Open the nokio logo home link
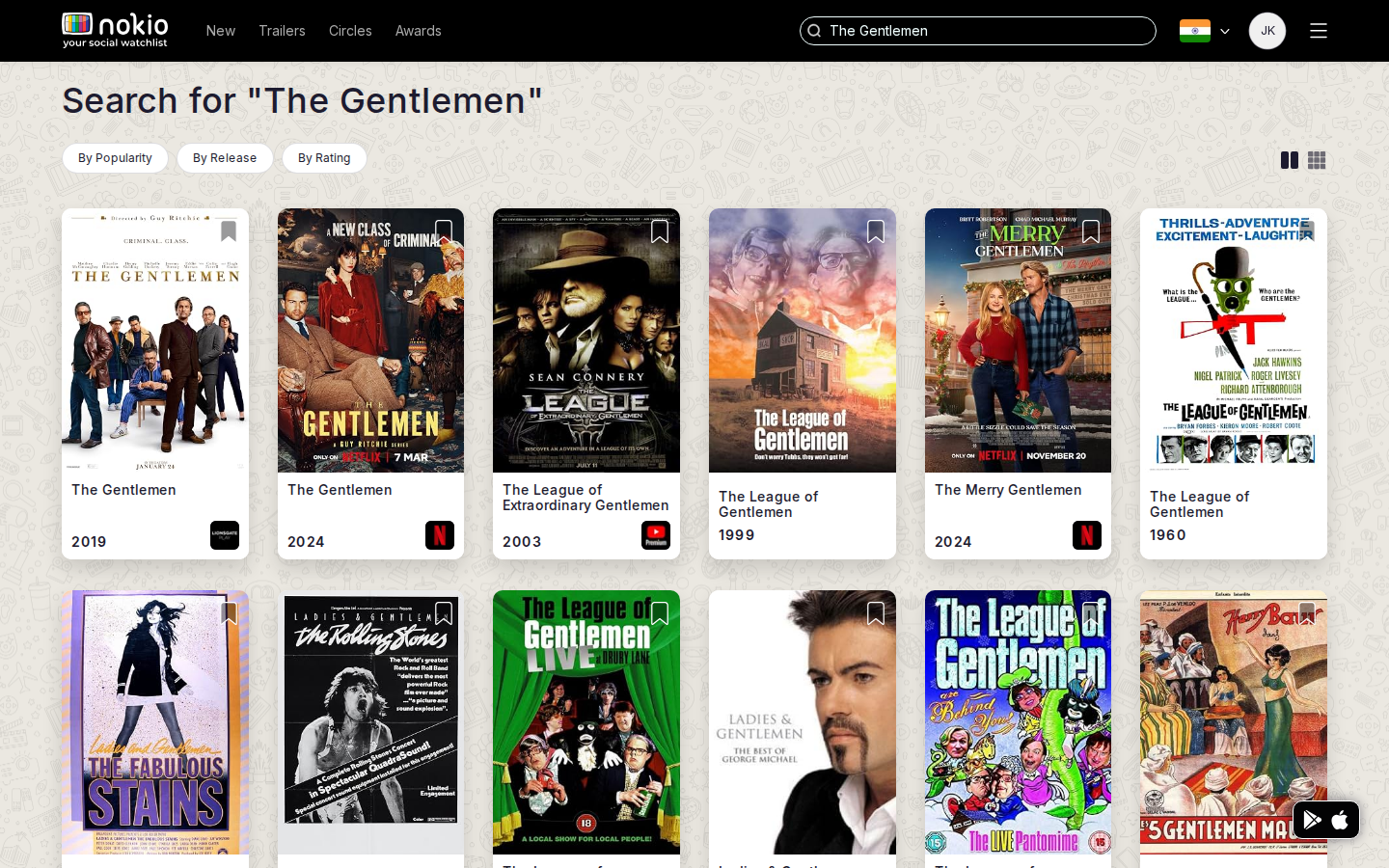The width and height of the screenshot is (1389, 868). pyautogui.click(x=115, y=31)
